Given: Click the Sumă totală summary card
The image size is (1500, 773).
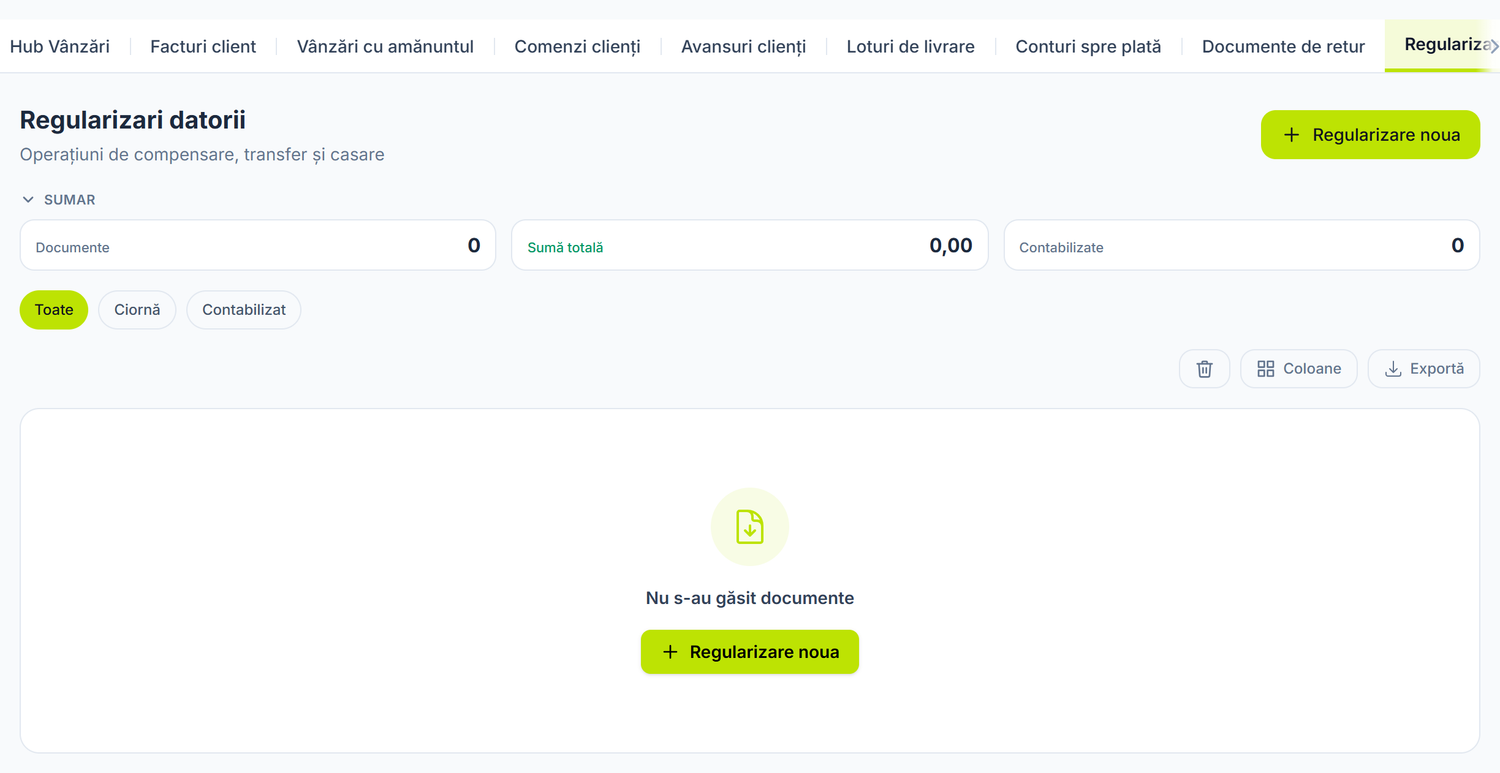Looking at the screenshot, I should click(750, 245).
